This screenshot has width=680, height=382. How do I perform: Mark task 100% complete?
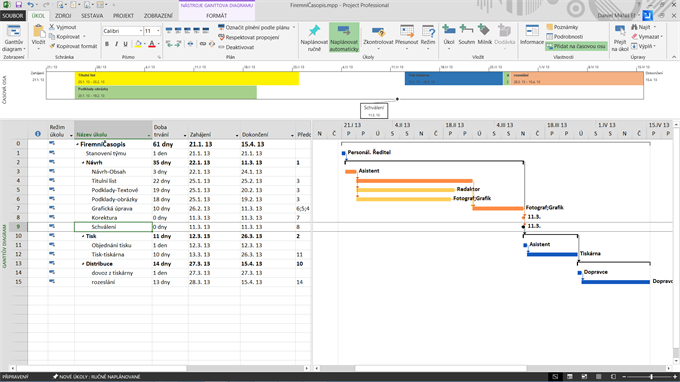click(206, 30)
